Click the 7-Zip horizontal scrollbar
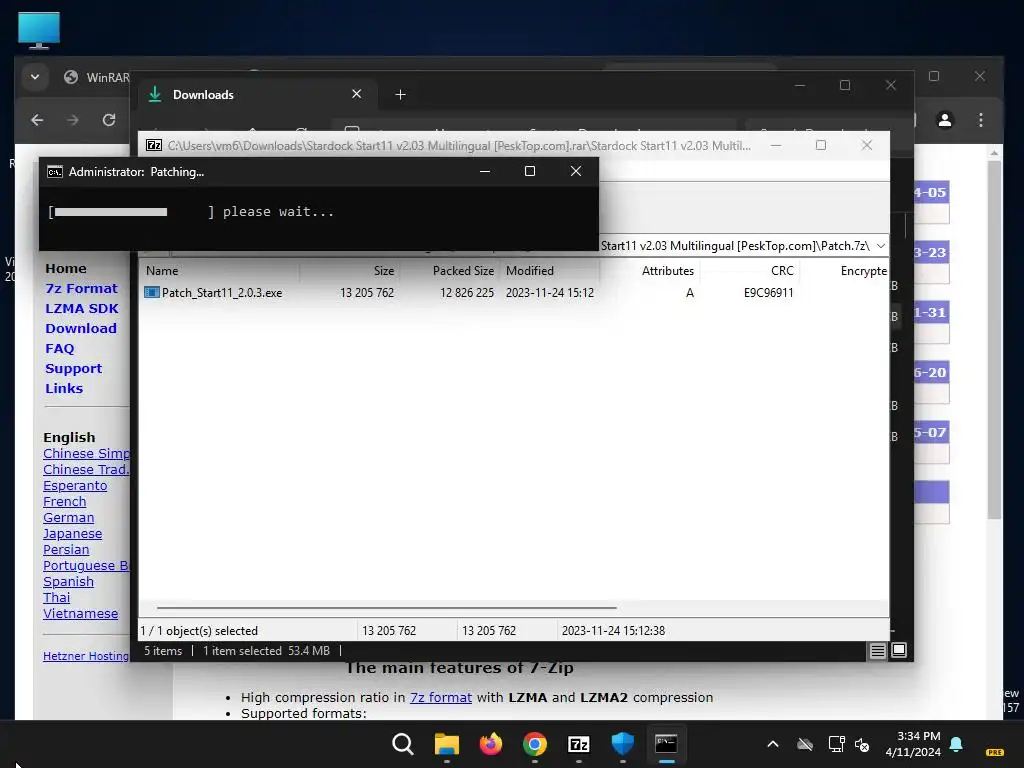Screen dimensions: 1024x768 click(x=387, y=607)
